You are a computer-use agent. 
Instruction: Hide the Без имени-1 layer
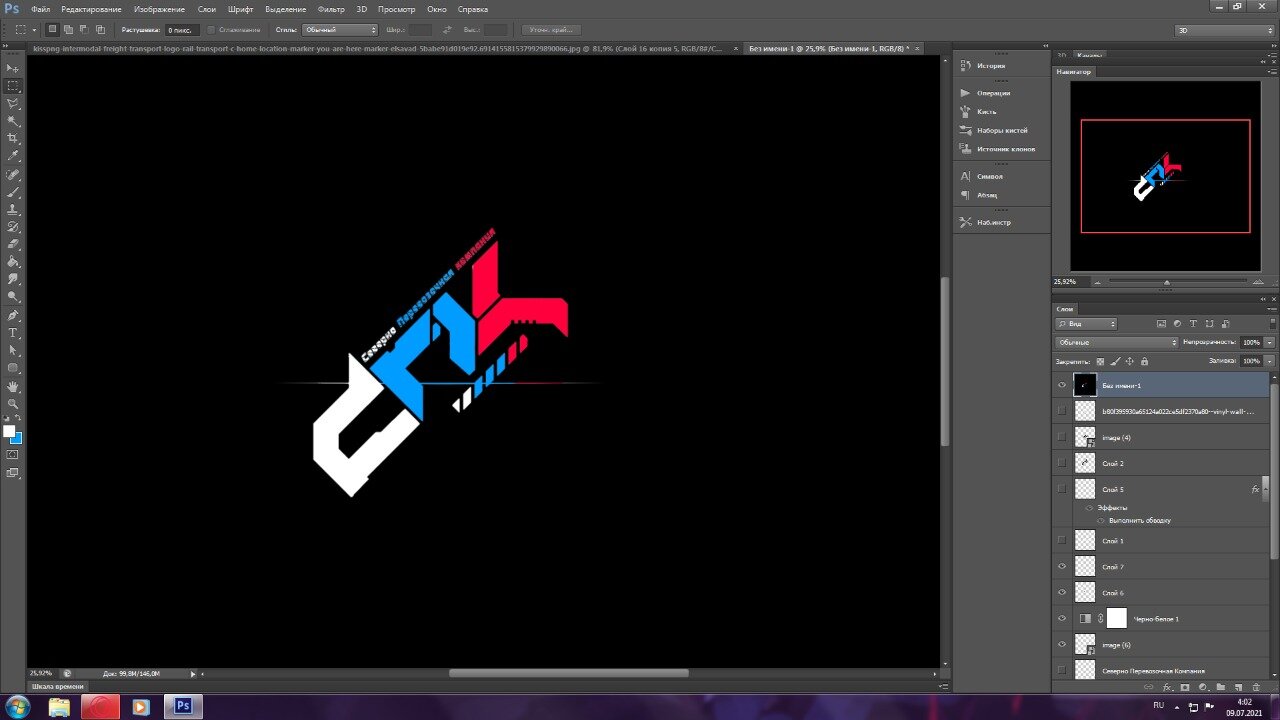(x=1062, y=385)
